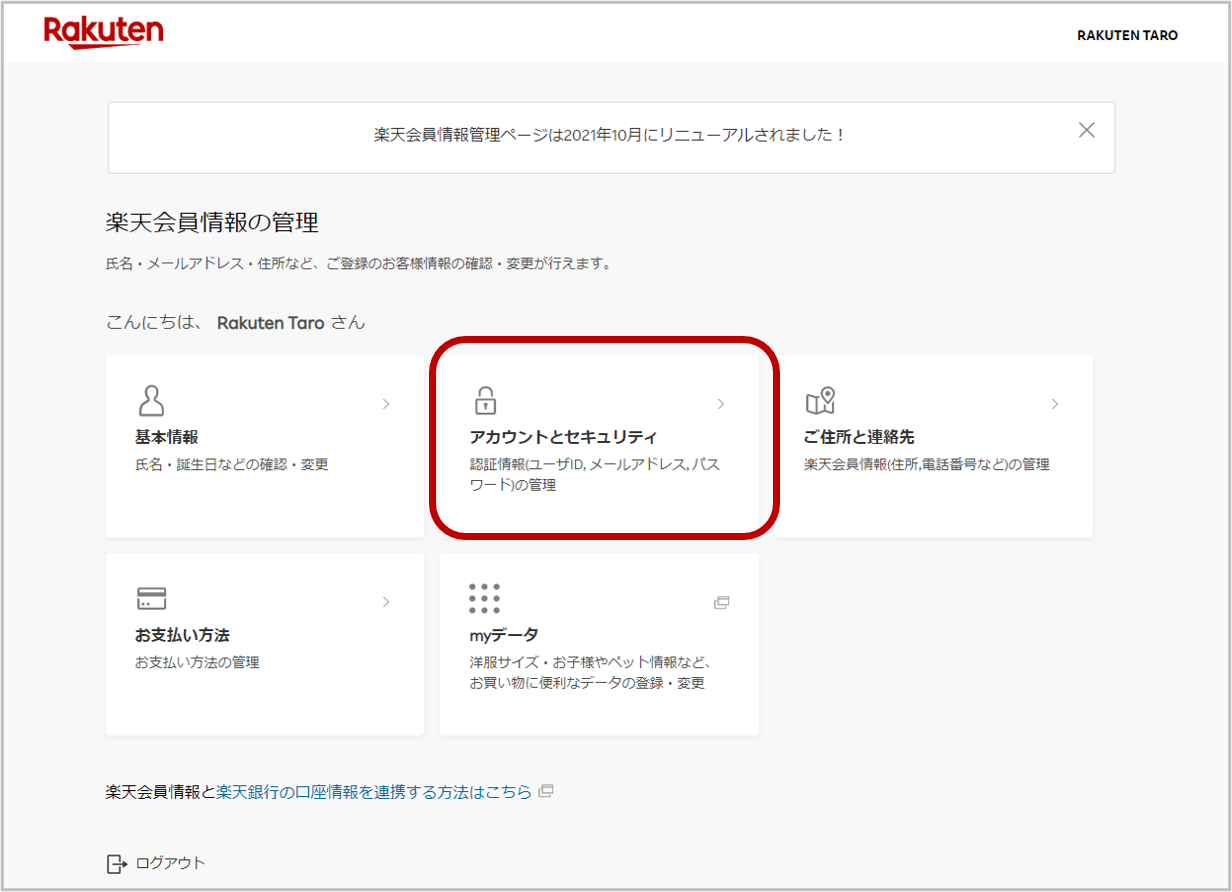
Task: Click heading 楽天会員情報の管理
Action: [x=212, y=222]
